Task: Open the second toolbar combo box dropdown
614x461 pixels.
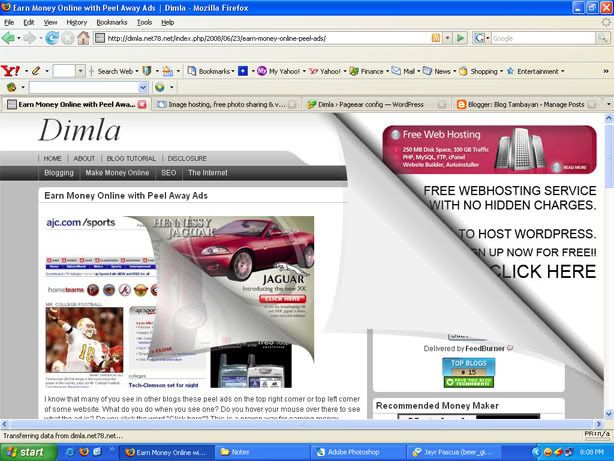Action: 143,87
